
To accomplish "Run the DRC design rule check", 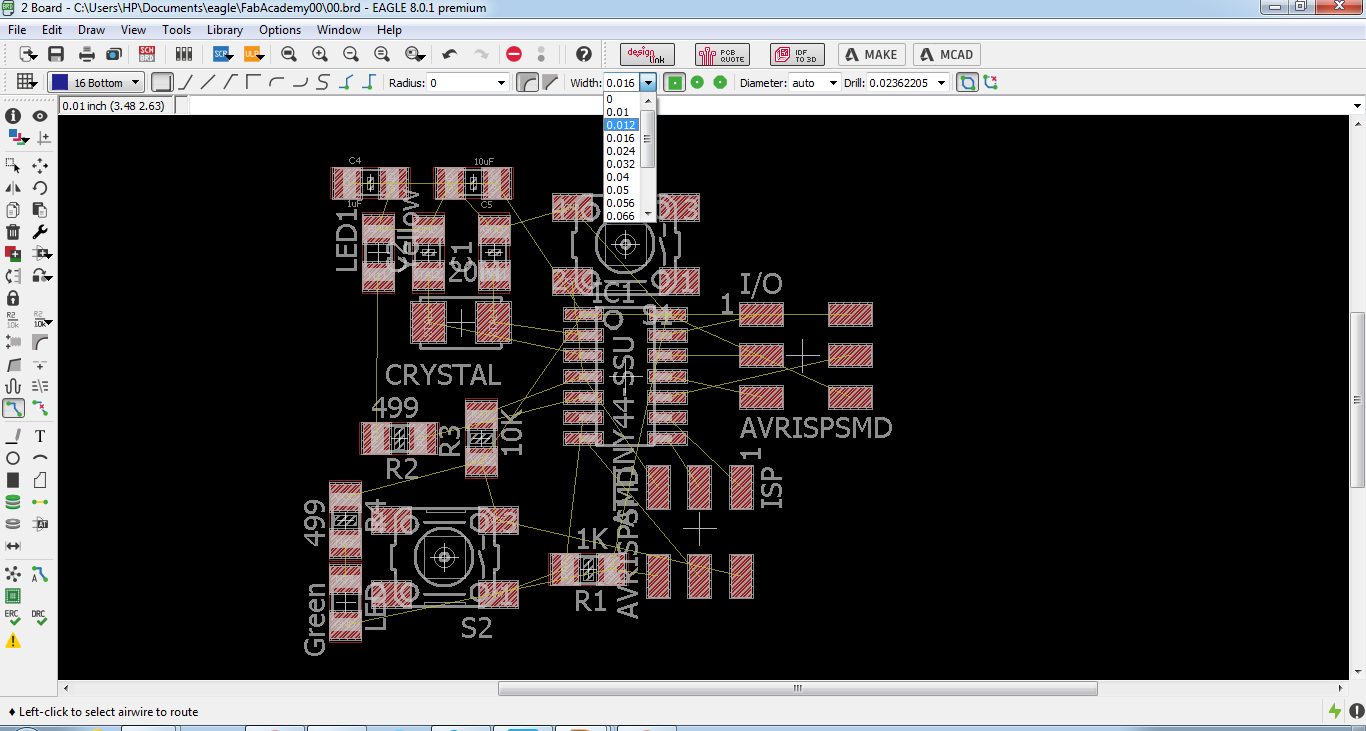I will (39, 617).
